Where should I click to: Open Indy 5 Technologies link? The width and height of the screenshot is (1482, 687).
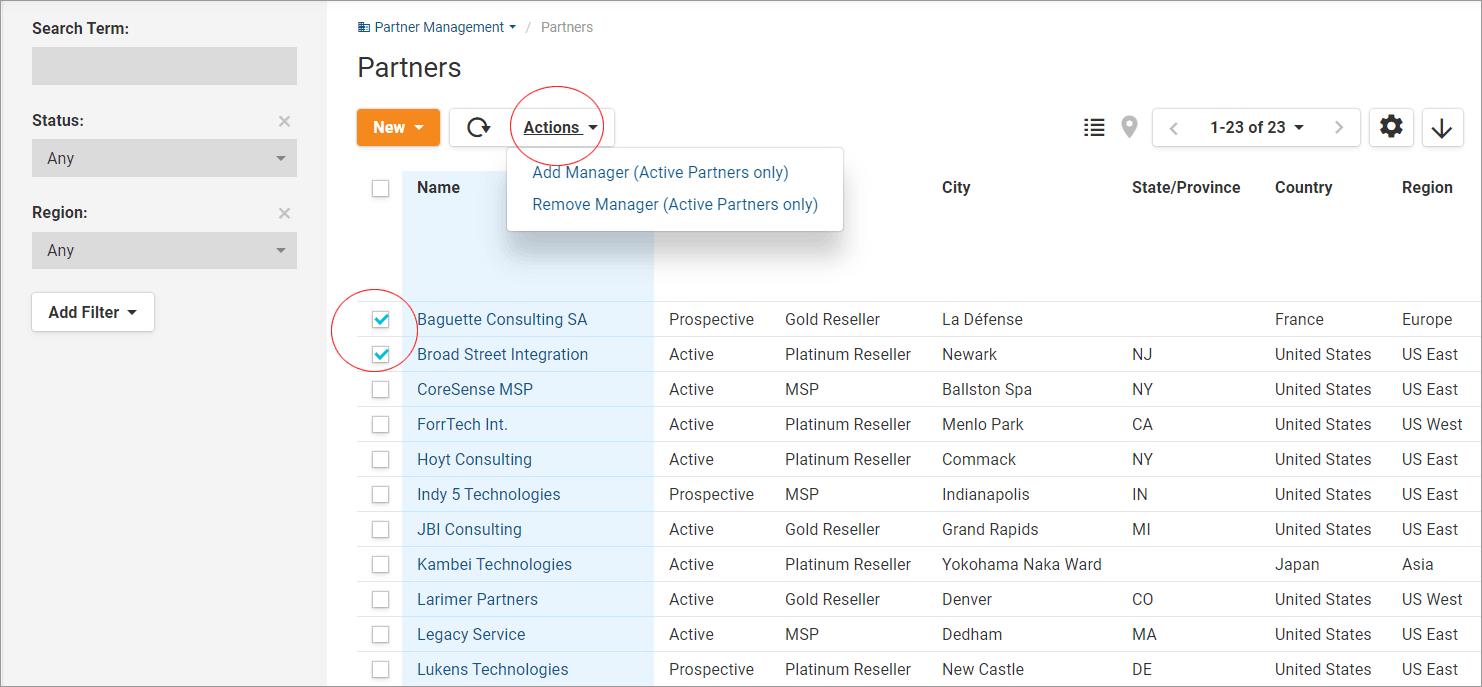488,494
